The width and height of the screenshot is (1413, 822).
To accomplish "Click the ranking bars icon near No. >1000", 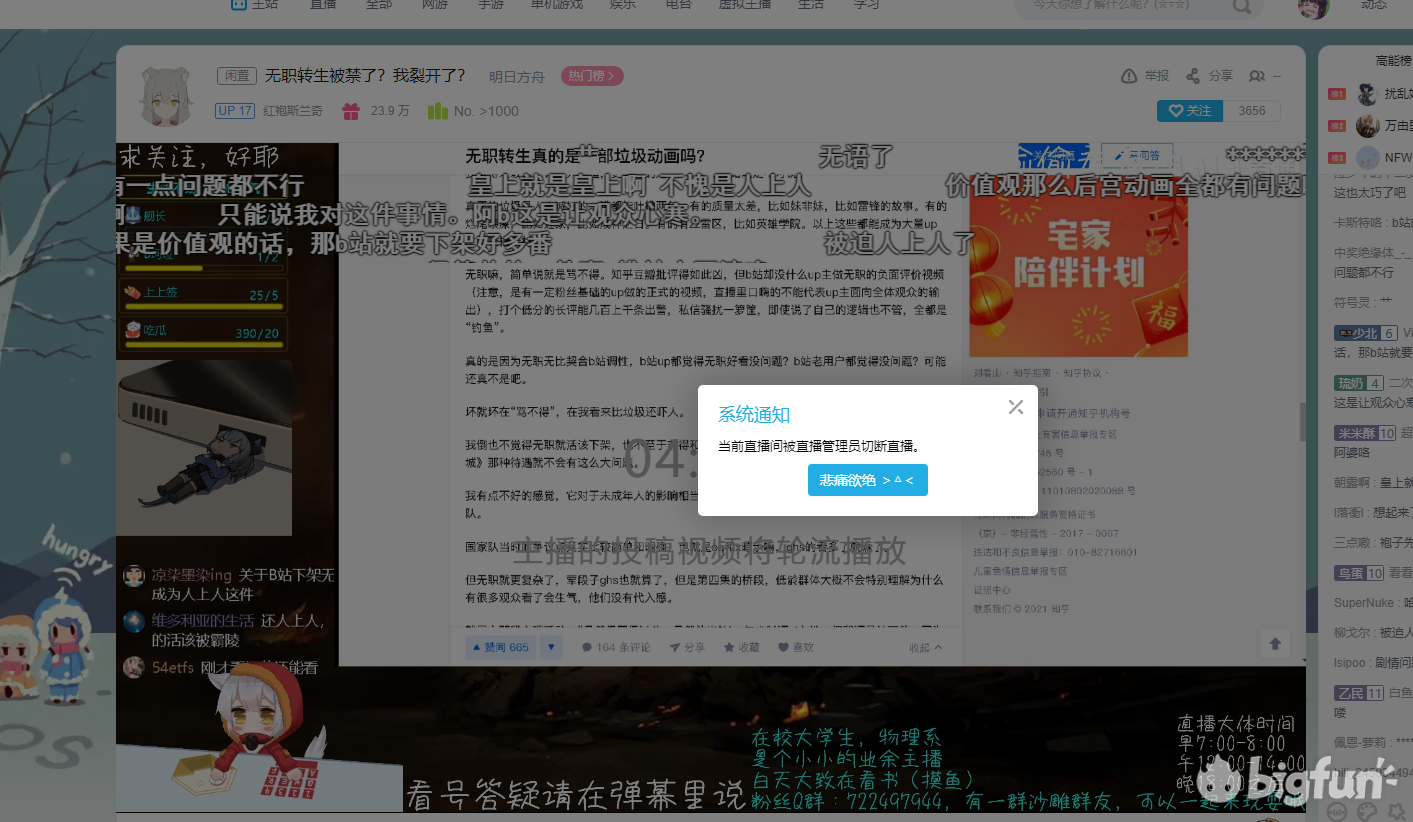I will (437, 111).
